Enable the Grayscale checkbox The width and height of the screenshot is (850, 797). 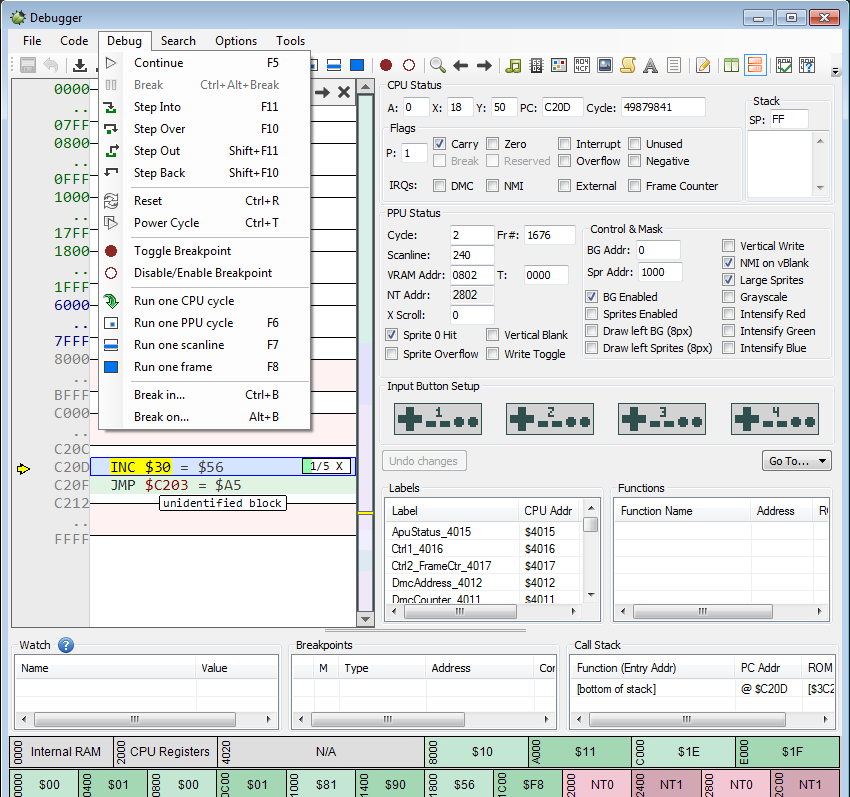tap(729, 297)
